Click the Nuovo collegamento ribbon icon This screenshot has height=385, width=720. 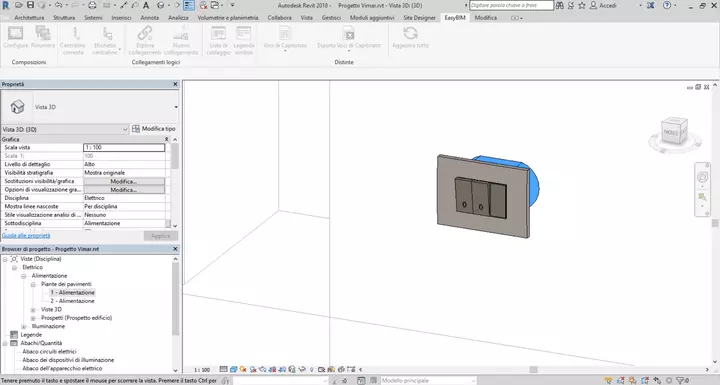pyautogui.click(x=181, y=33)
